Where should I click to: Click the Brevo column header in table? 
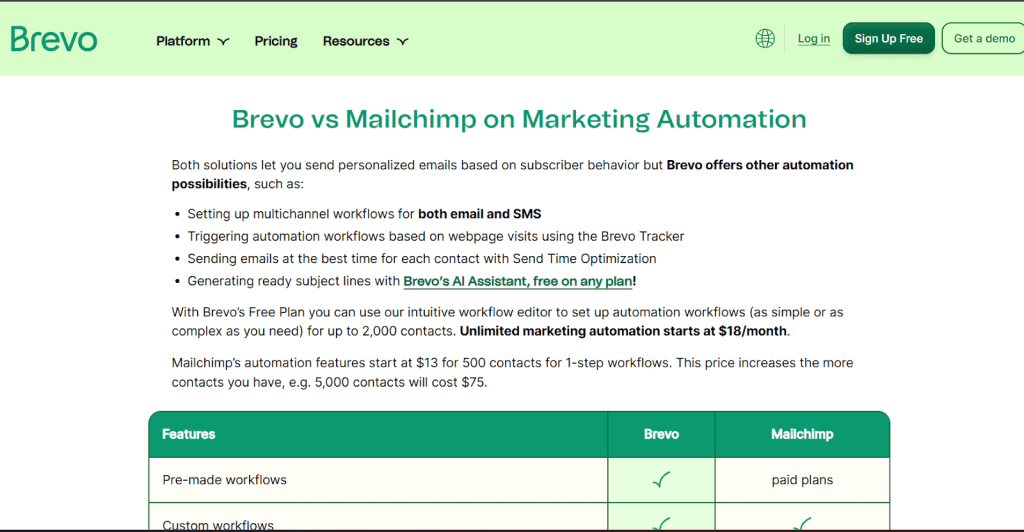pyautogui.click(x=661, y=434)
